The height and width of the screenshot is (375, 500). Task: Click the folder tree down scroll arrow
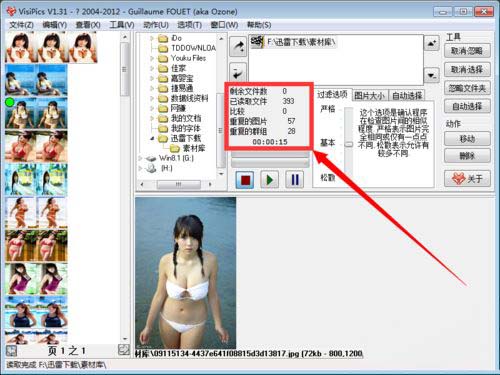click(x=221, y=174)
